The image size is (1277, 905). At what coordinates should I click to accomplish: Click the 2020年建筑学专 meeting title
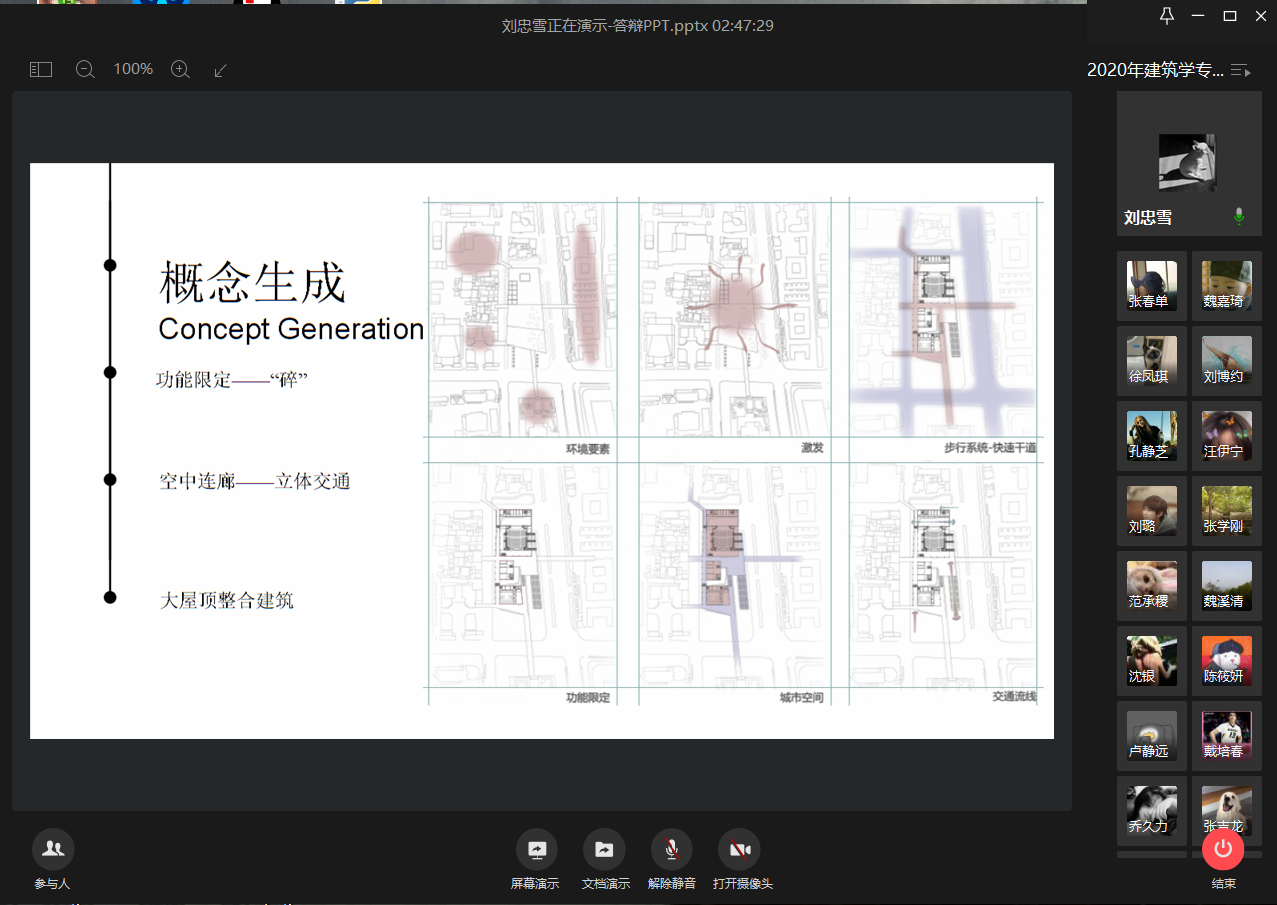1155,70
